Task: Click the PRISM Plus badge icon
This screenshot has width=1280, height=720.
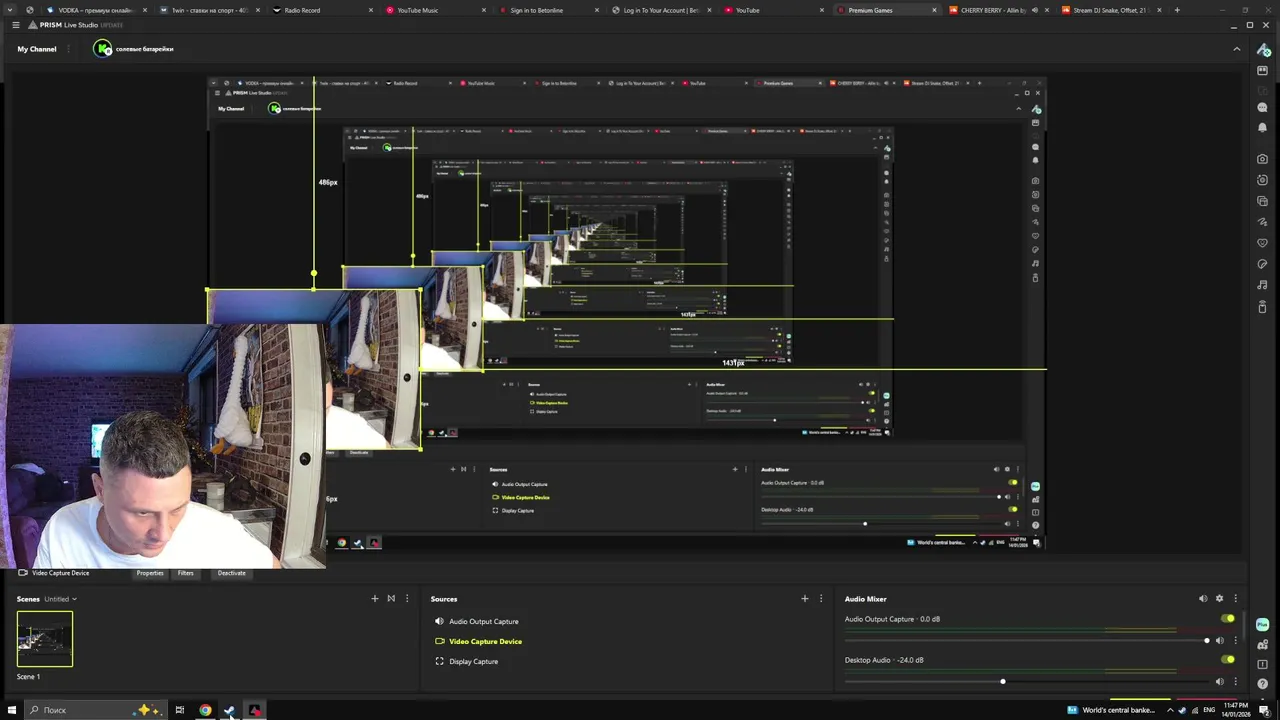Action: [1262, 624]
